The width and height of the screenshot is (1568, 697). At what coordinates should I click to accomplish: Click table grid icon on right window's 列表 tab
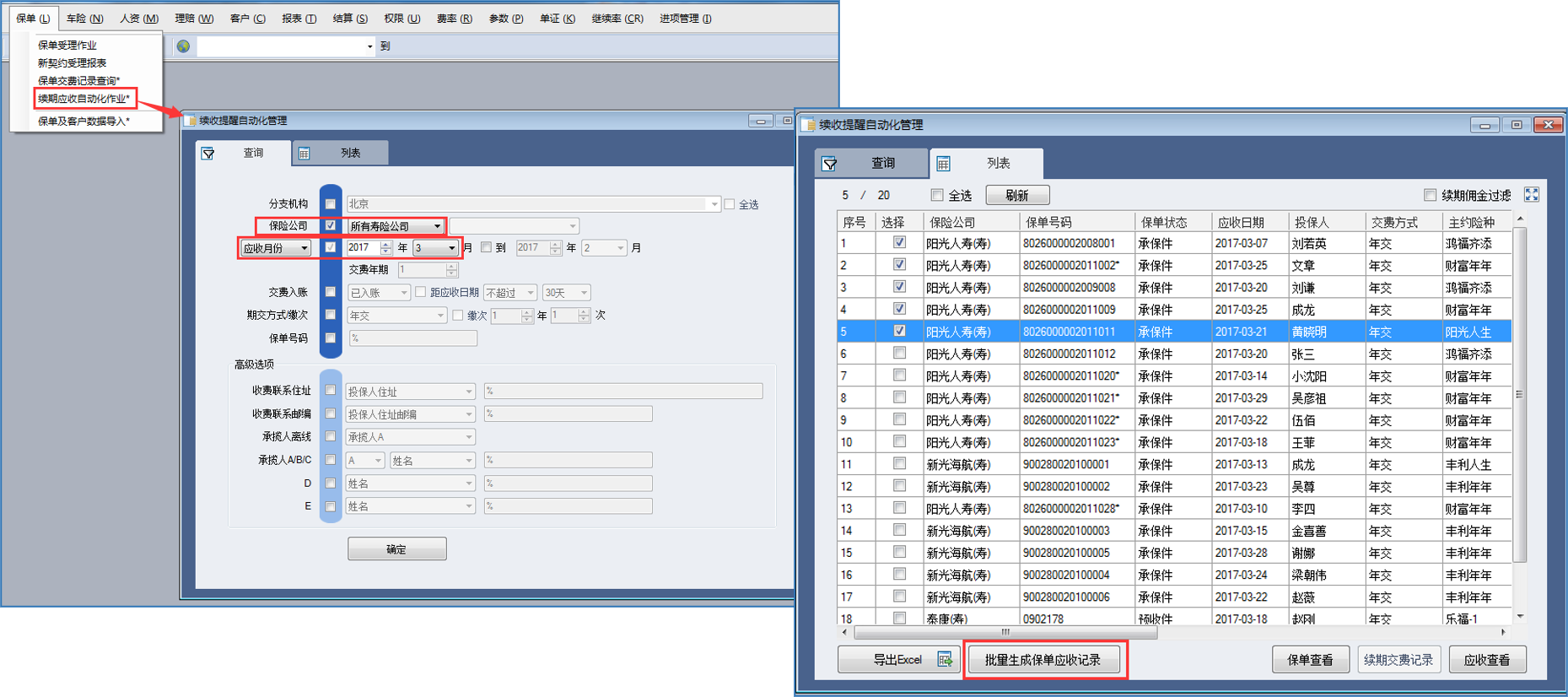coord(944,164)
